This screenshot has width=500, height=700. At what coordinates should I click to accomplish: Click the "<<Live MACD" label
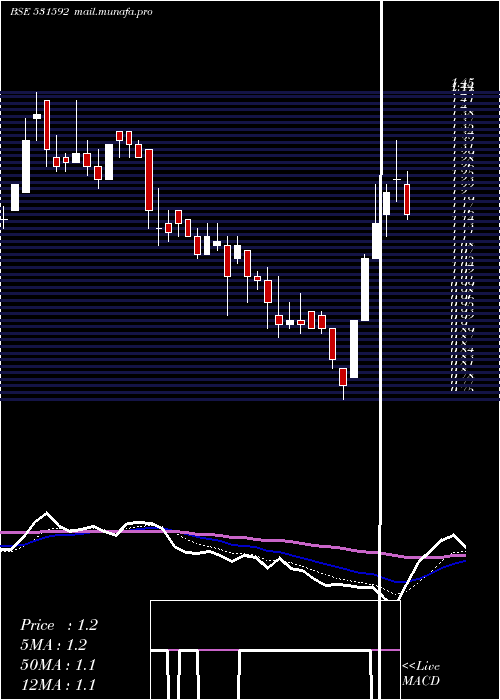(x=421, y=674)
